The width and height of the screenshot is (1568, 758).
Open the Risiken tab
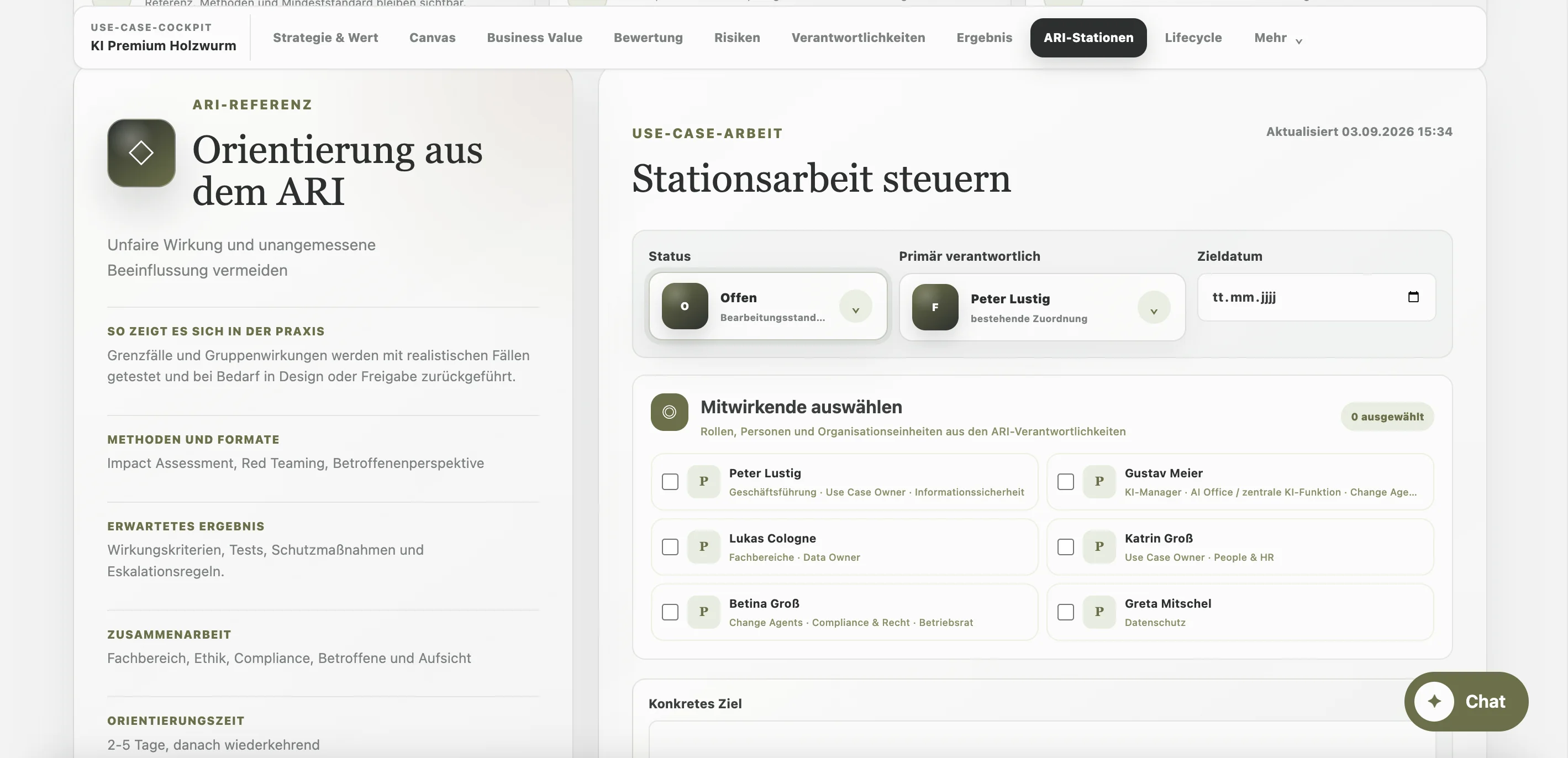point(737,38)
